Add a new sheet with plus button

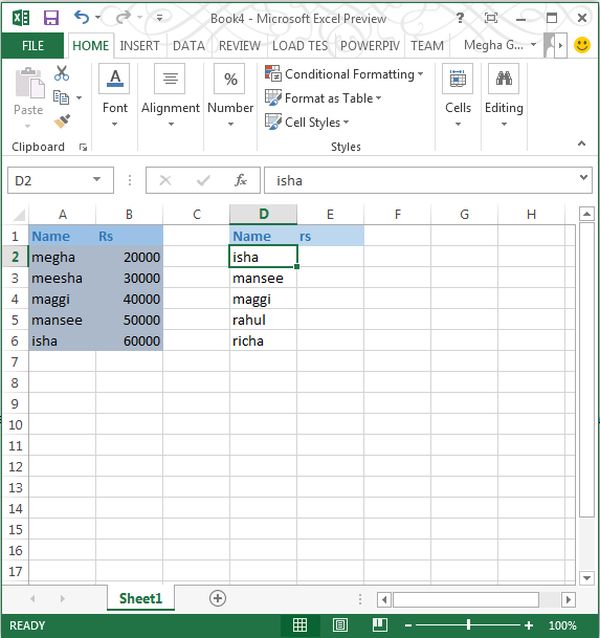tap(218, 598)
